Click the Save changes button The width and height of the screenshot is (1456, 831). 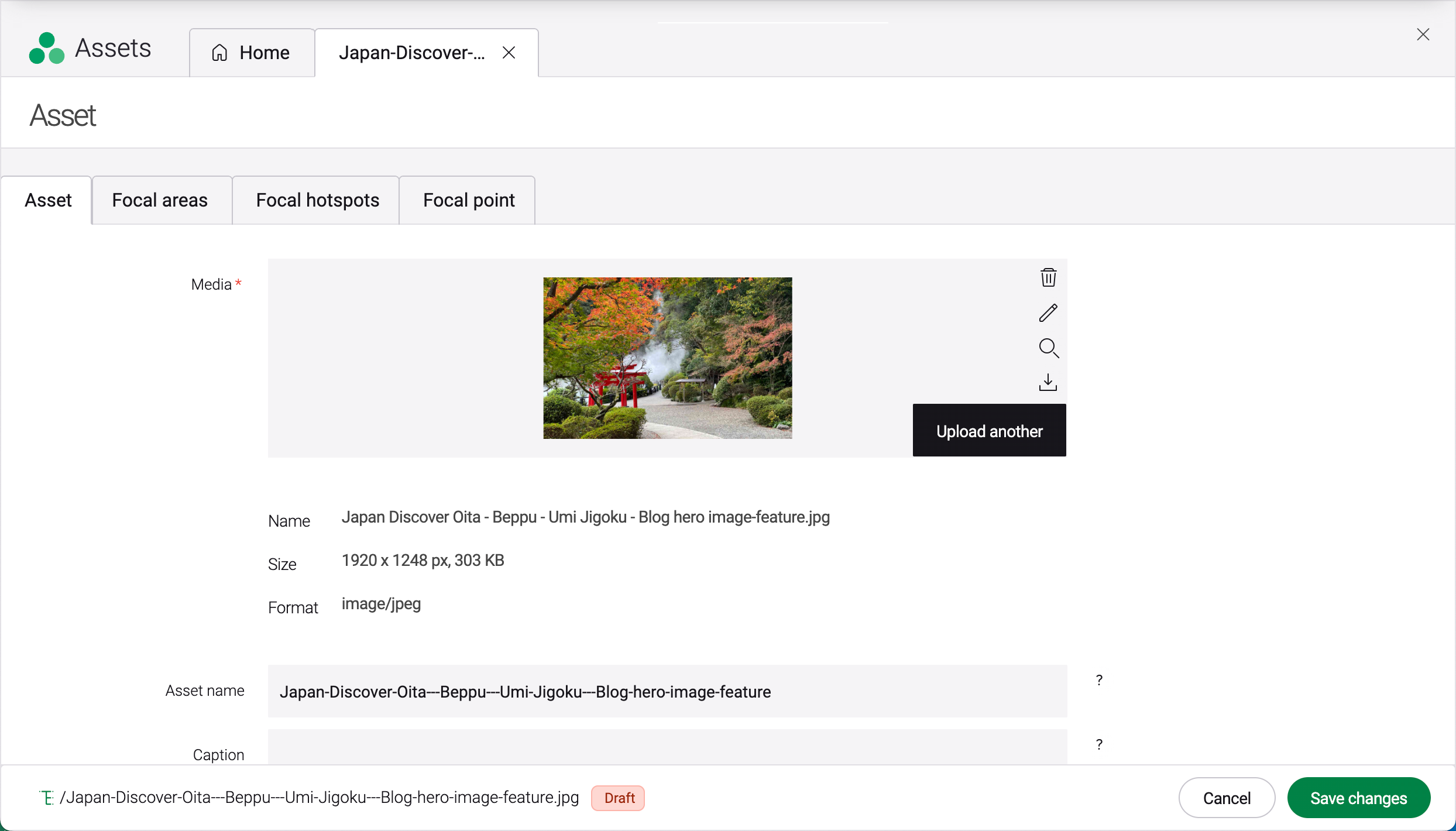(1358, 798)
